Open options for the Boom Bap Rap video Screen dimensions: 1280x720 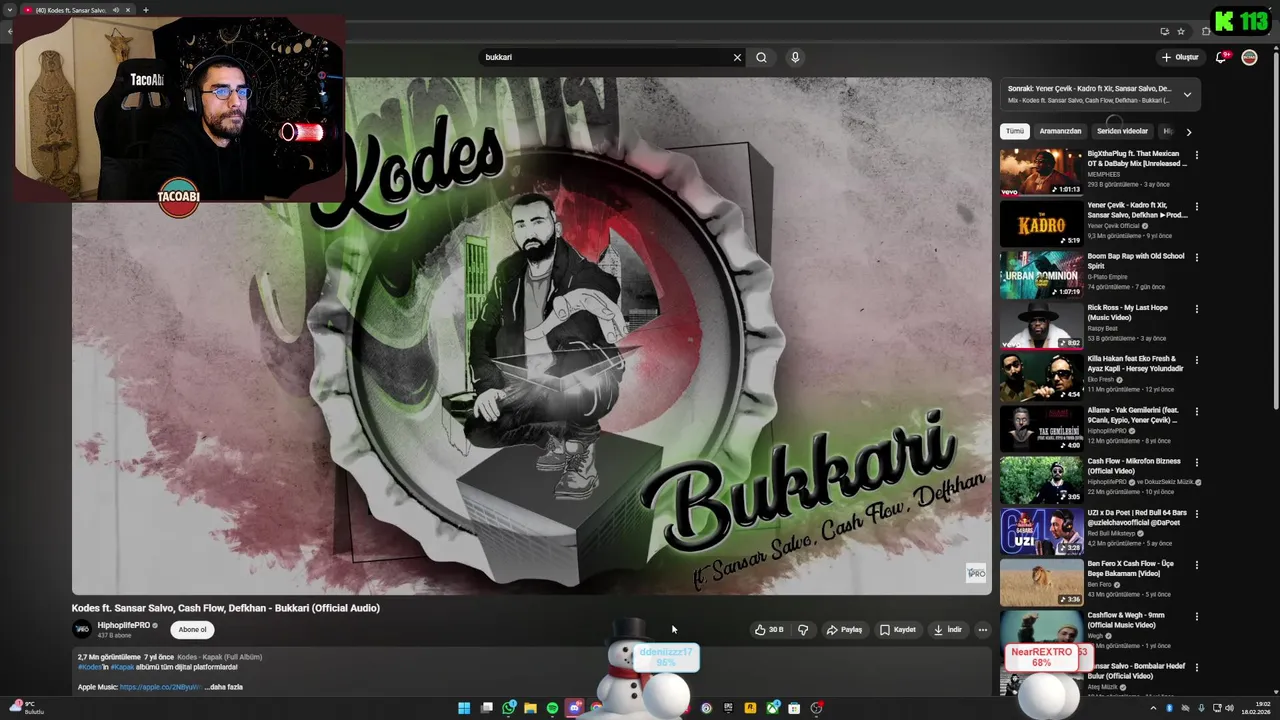[x=1196, y=257]
